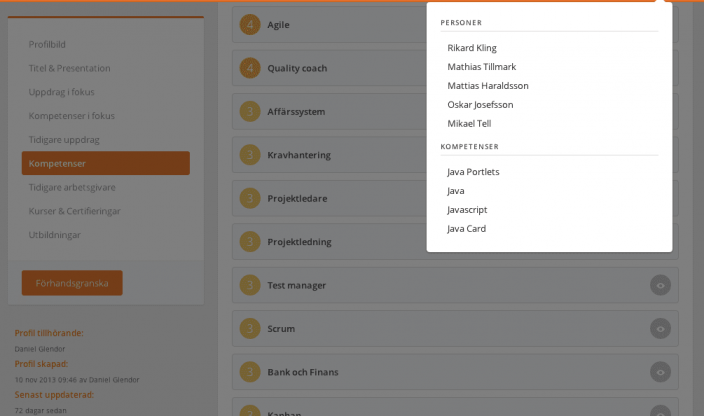Screen dimensions: 704x416
Task: Click the level badge next to Kravhantering
Action: (250, 155)
